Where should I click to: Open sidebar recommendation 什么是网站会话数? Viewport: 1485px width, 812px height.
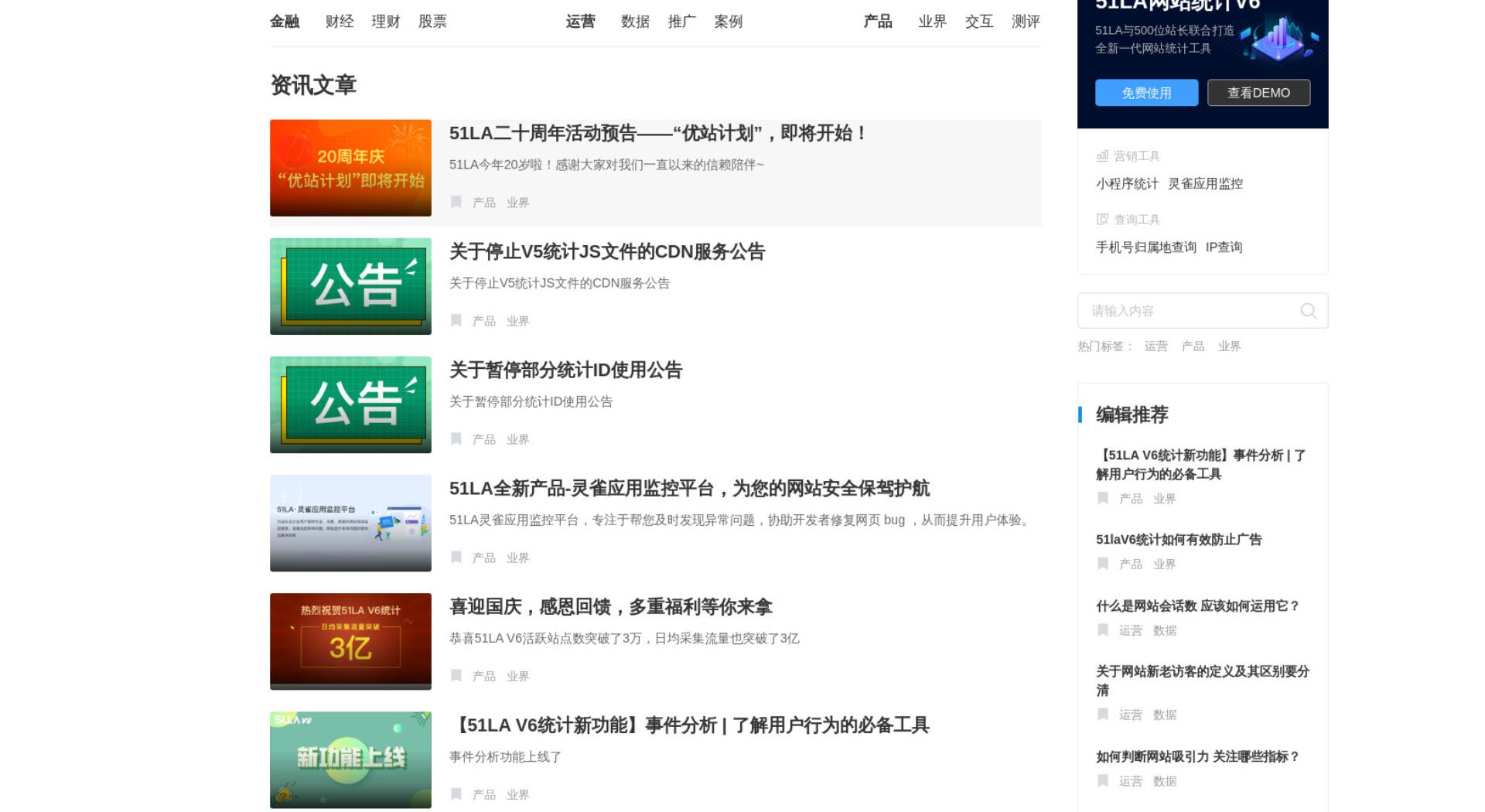(x=1197, y=606)
